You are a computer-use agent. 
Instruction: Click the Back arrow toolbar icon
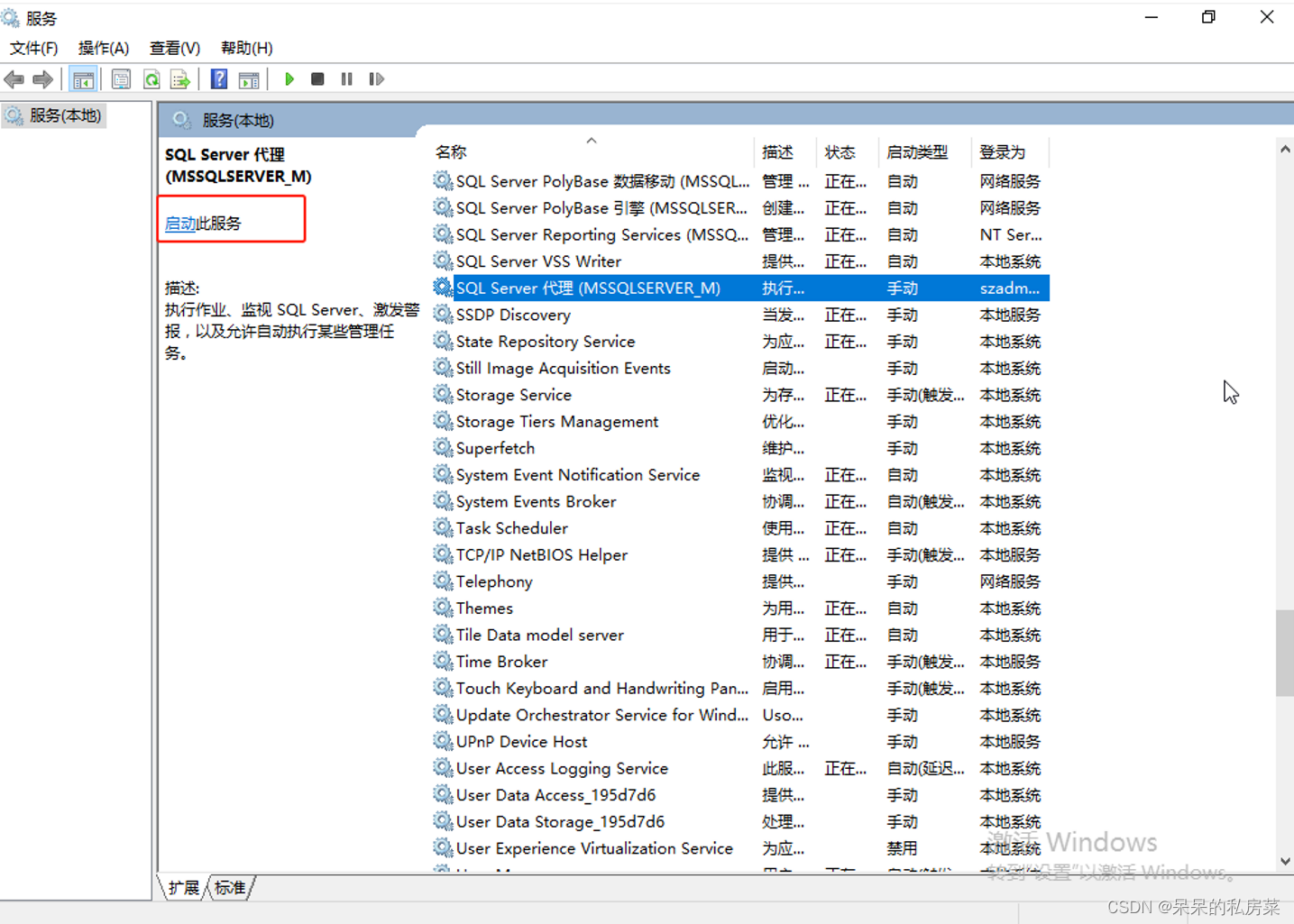pos(14,79)
